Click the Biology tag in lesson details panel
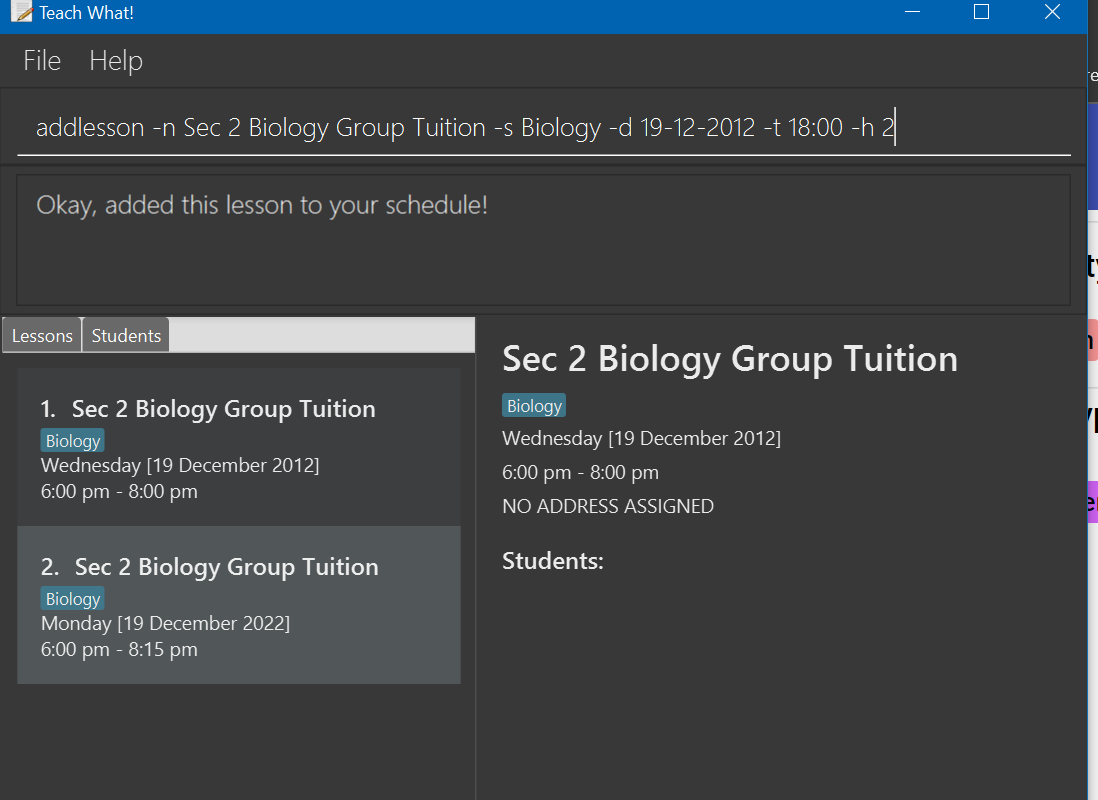The height and width of the screenshot is (800, 1098). pyautogui.click(x=534, y=406)
